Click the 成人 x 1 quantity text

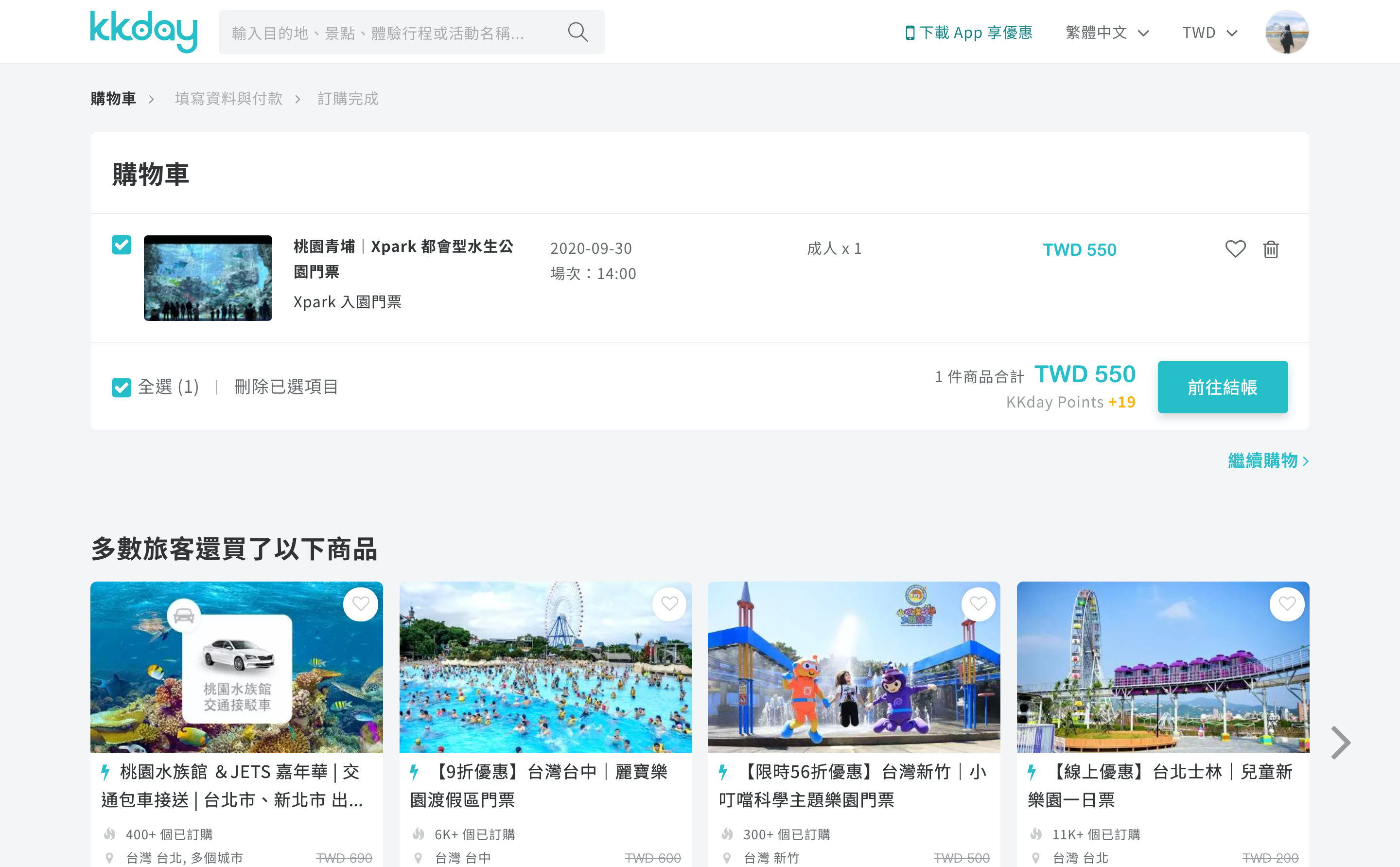click(834, 248)
